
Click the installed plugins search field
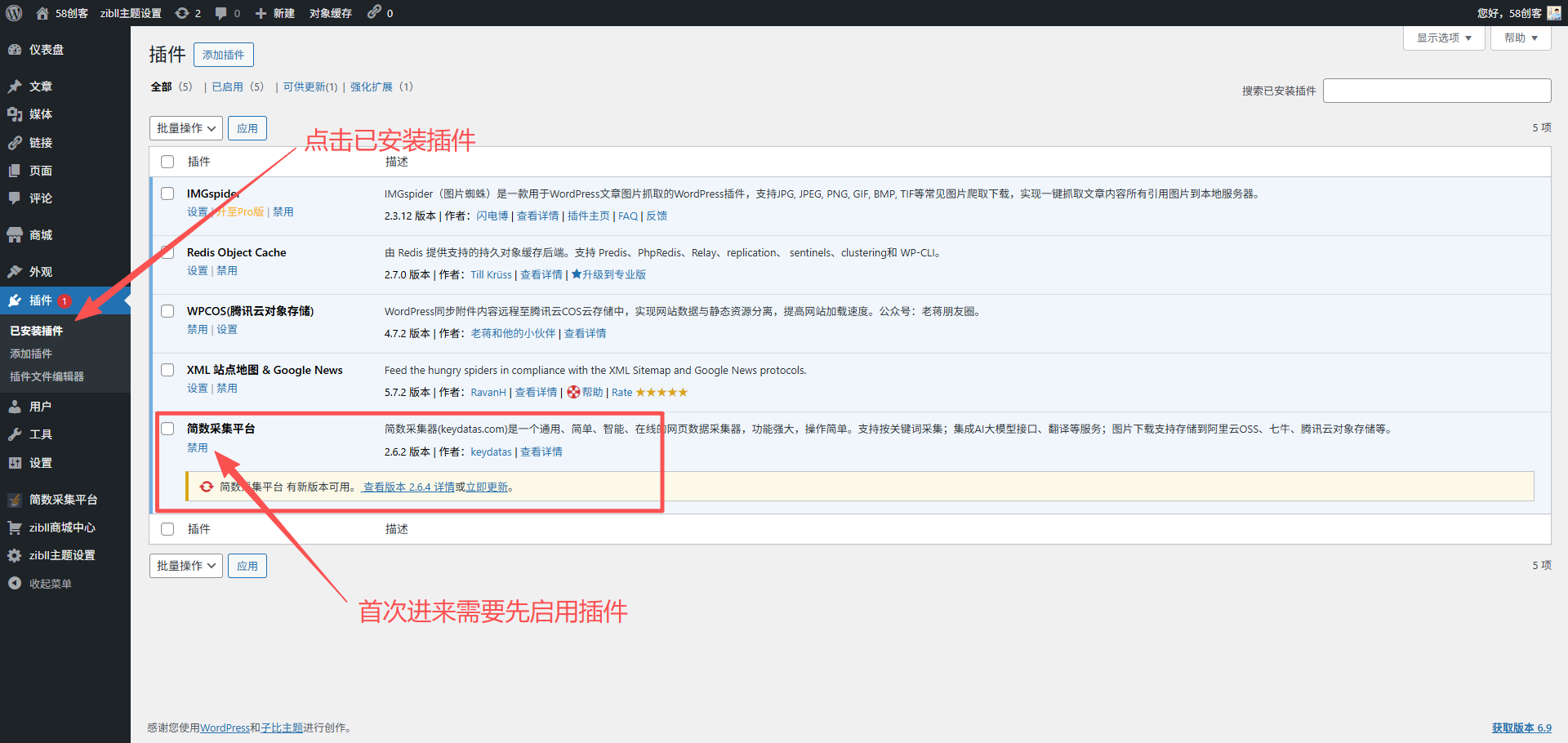pyautogui.click(x=1436, y=90)
